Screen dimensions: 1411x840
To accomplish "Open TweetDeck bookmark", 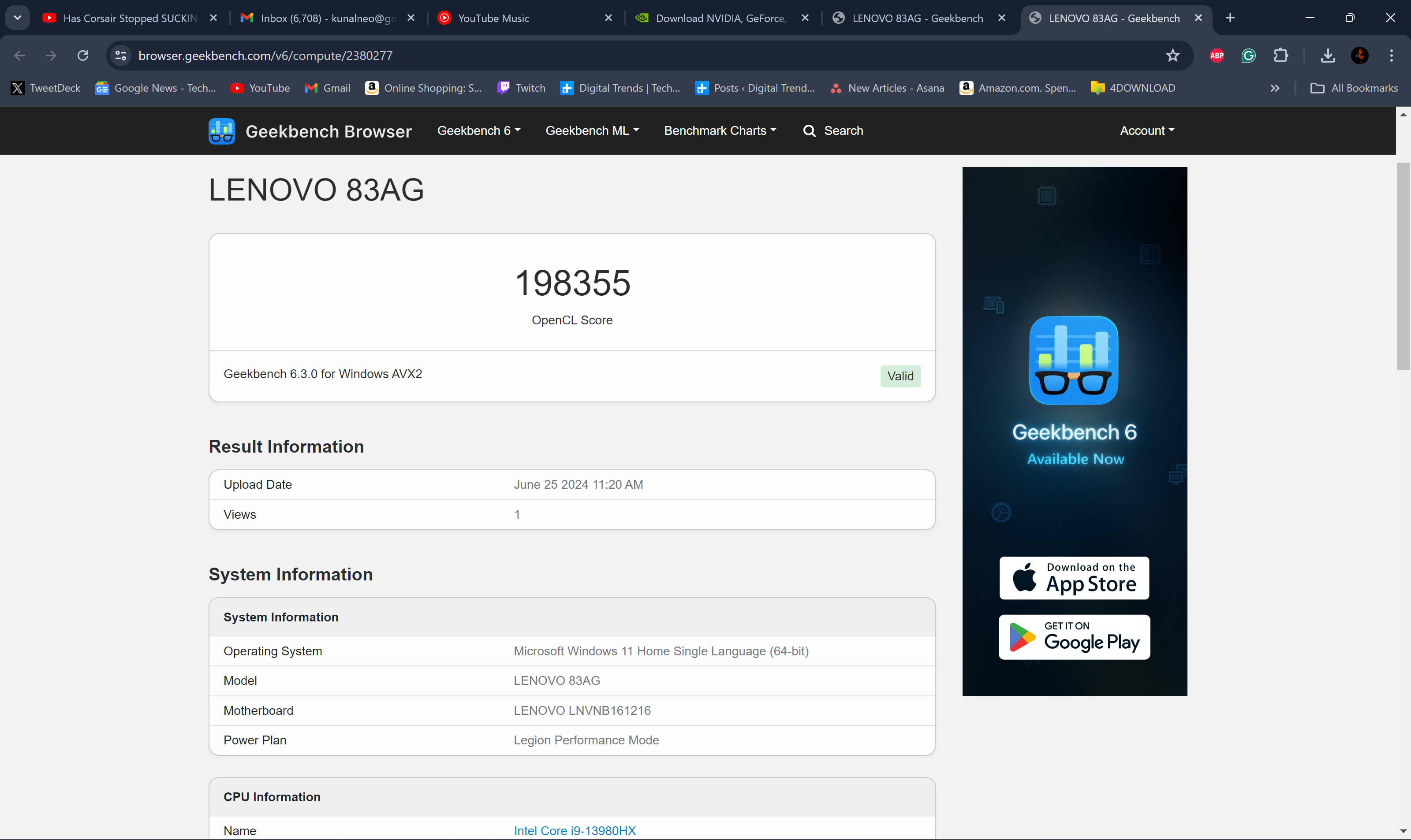I will tap(46, 88).
